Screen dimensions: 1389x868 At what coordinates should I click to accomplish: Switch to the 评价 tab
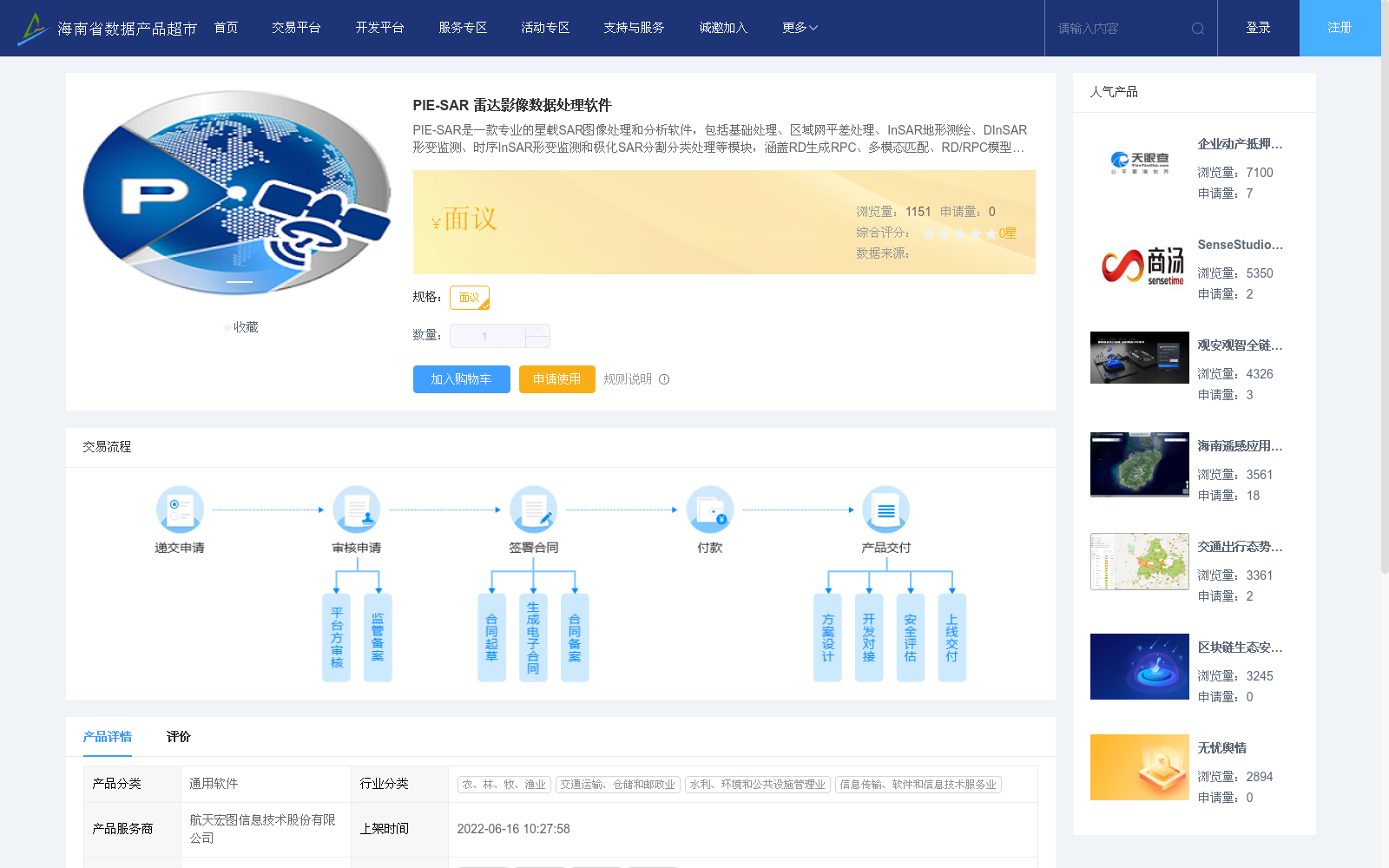(179, 736)
